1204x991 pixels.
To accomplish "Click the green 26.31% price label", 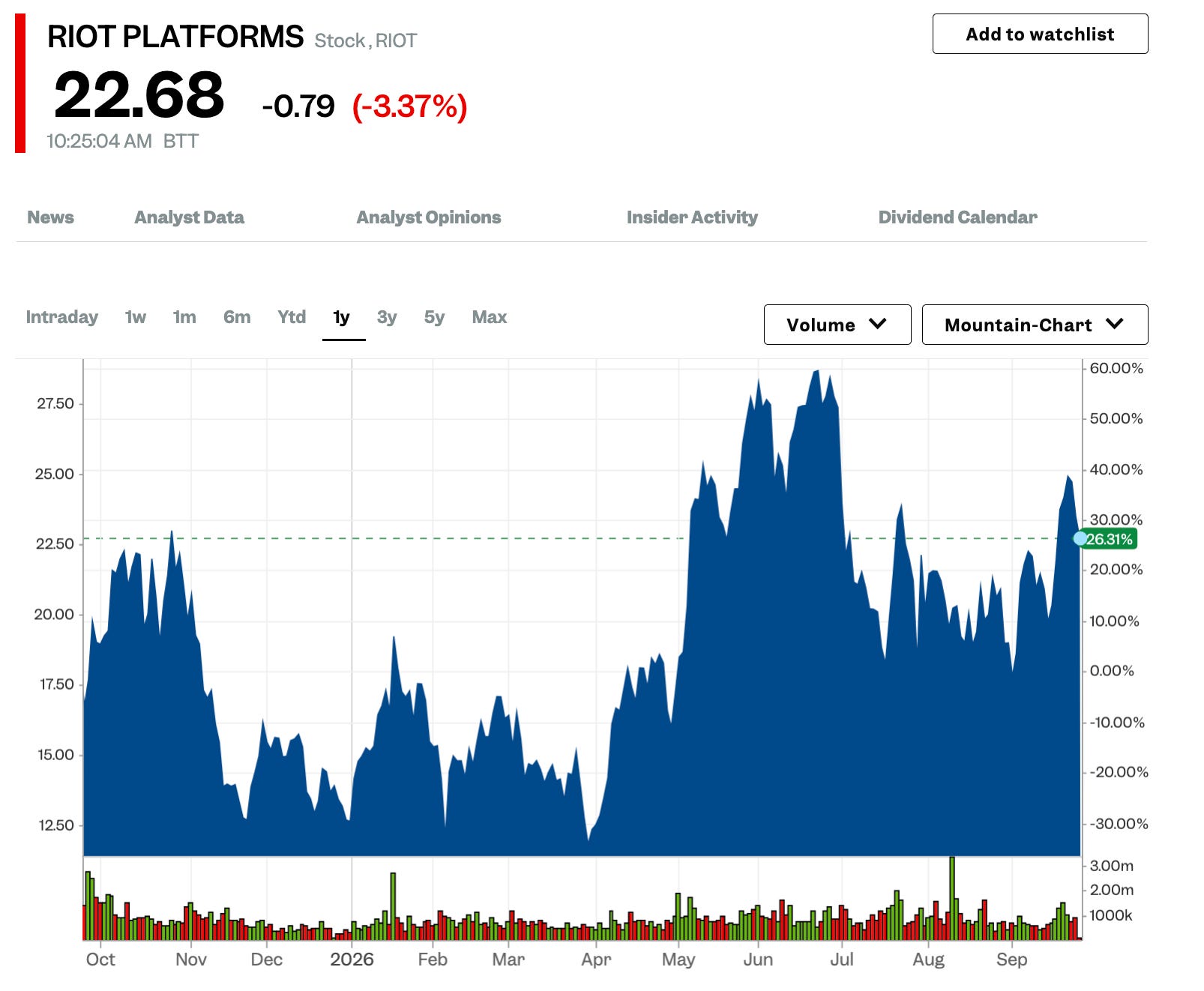I will pyautogui.click(x=1110, y=539).
